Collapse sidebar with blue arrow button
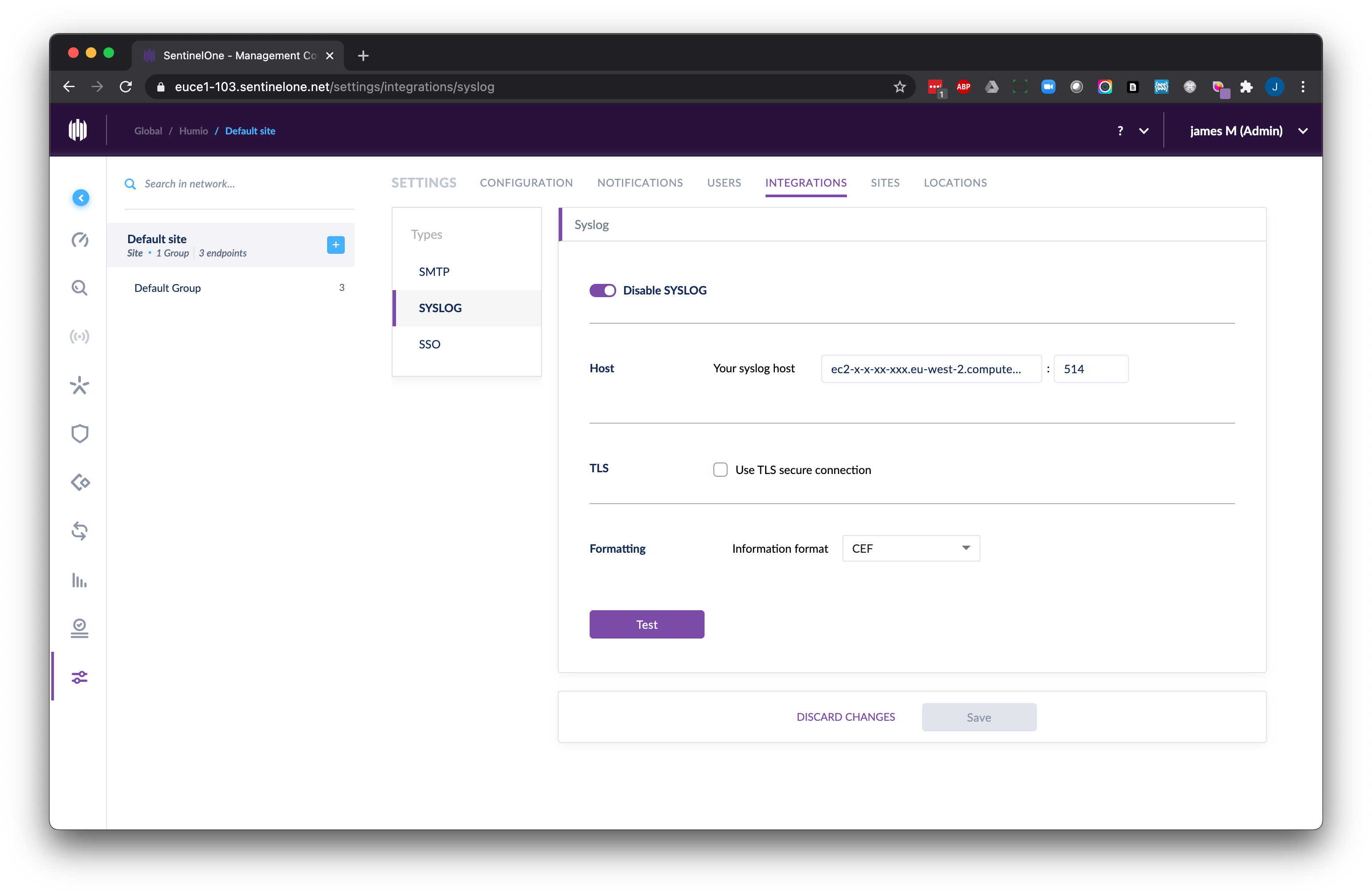This screenshot has height=895, width=1372. 81,198
